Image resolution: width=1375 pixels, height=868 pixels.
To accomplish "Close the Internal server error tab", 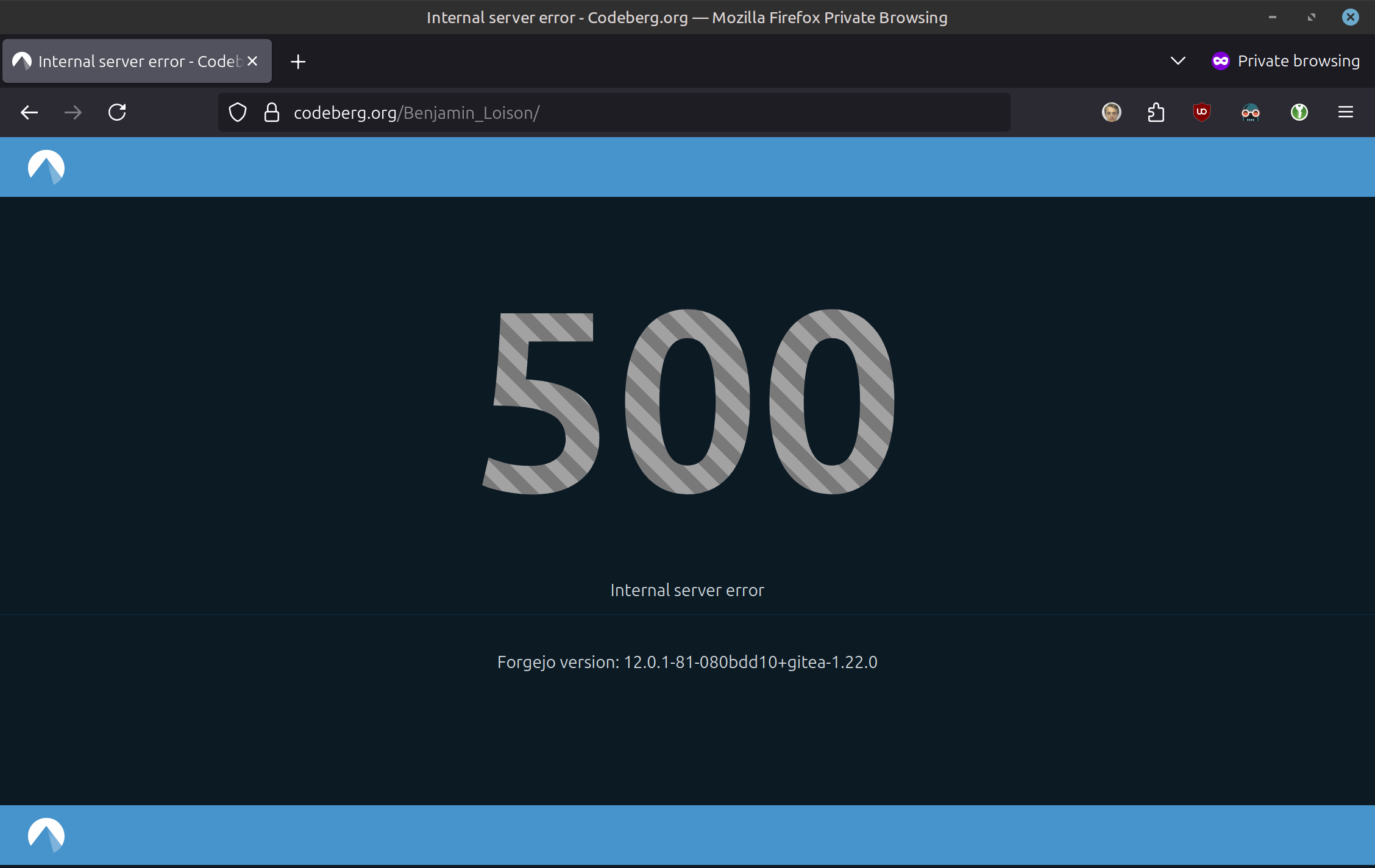I will [x=253, y=62].
